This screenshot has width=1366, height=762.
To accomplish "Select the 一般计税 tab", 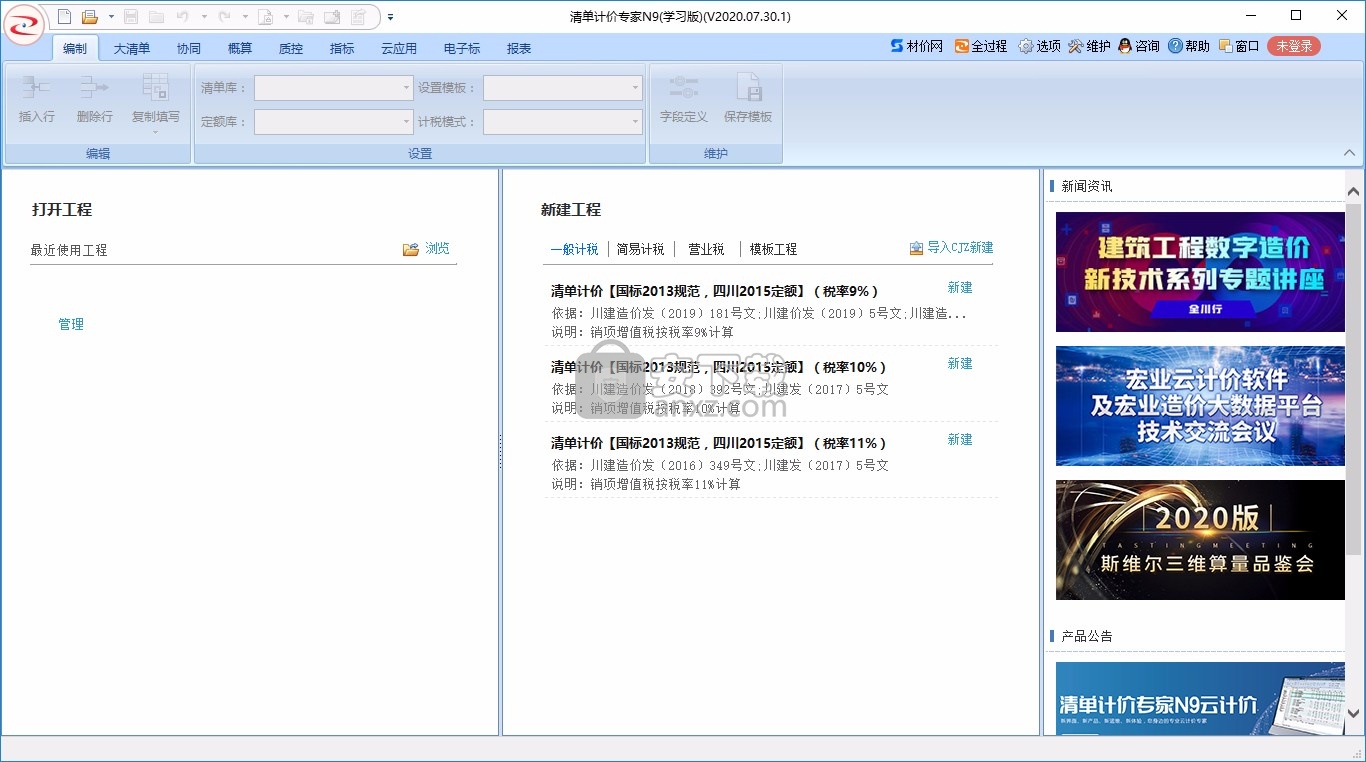I will [x=574, y=249].
